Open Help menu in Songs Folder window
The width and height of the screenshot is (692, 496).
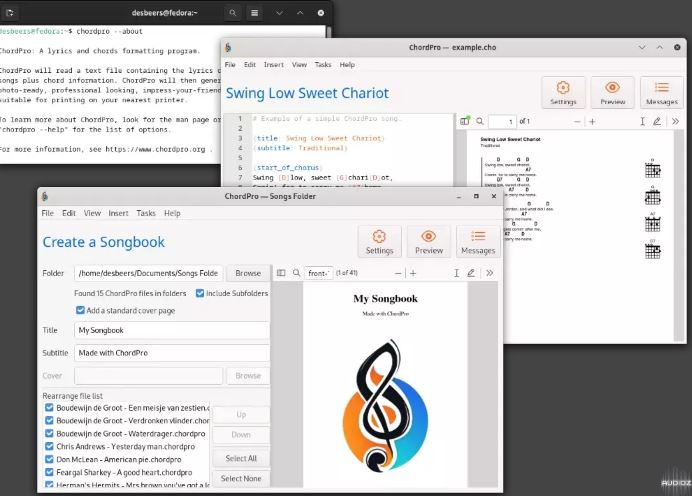172,213
